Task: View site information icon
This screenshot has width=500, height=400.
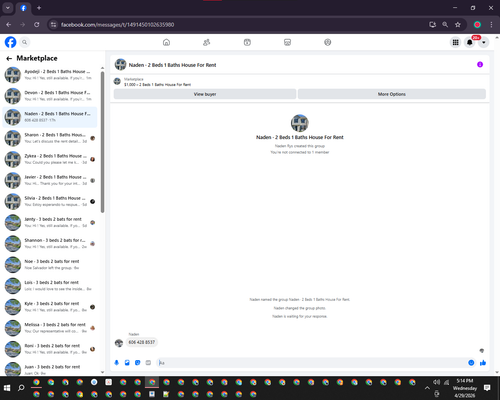Action: pos(53,25)
